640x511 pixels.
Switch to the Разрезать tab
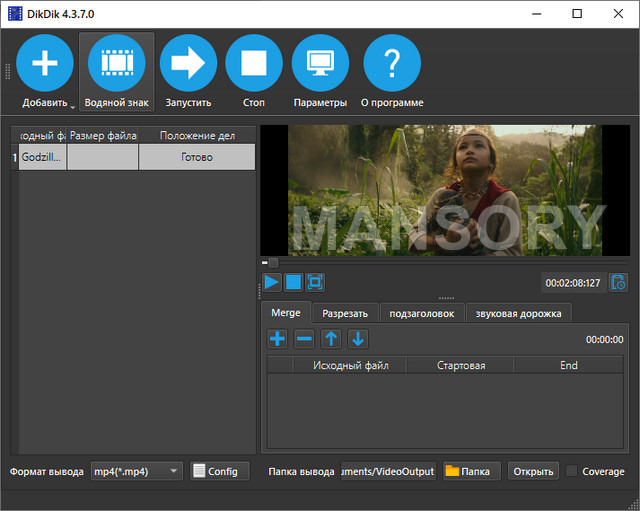(345, 313)
